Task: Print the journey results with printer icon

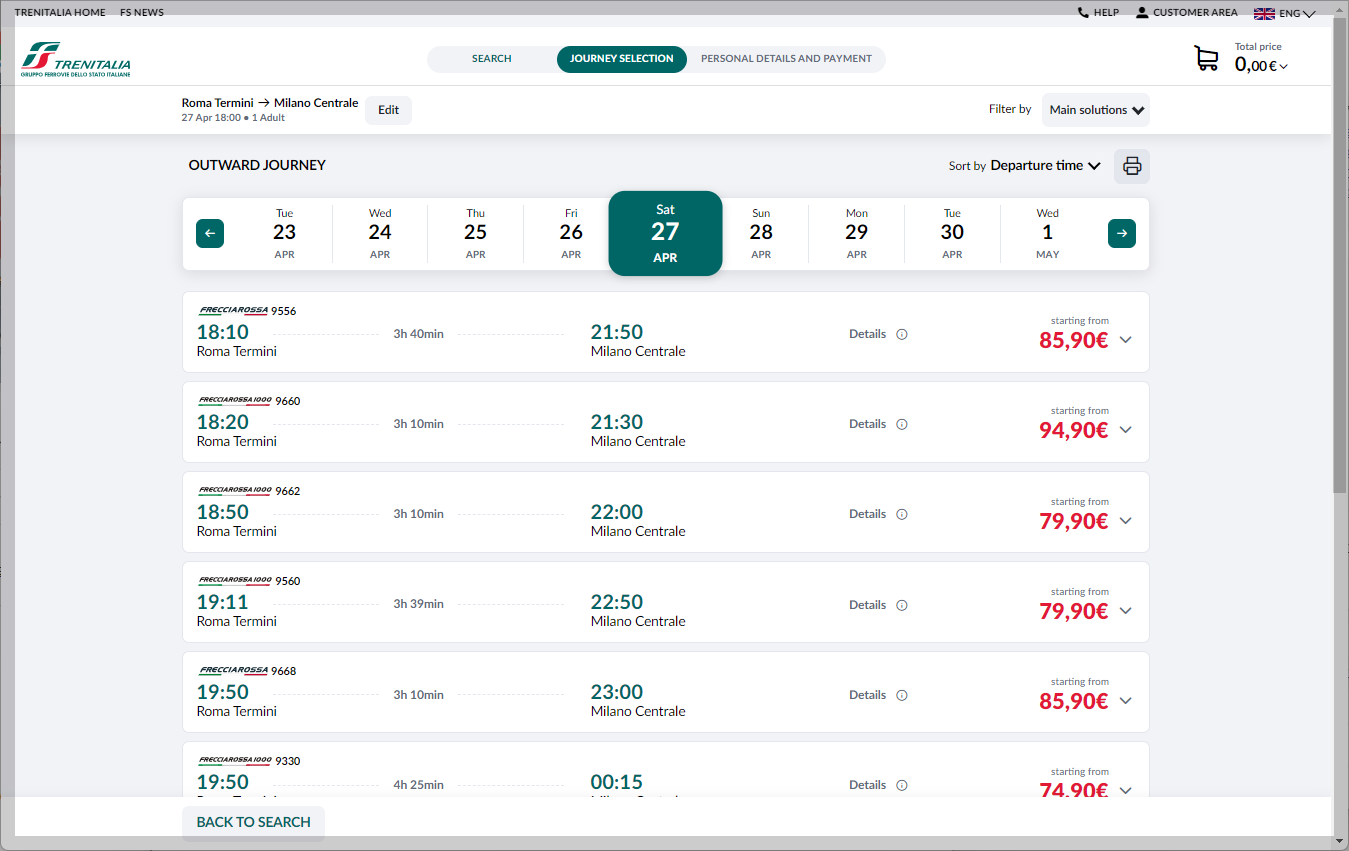Action: pyautogui.click(x=1132, y=166)
